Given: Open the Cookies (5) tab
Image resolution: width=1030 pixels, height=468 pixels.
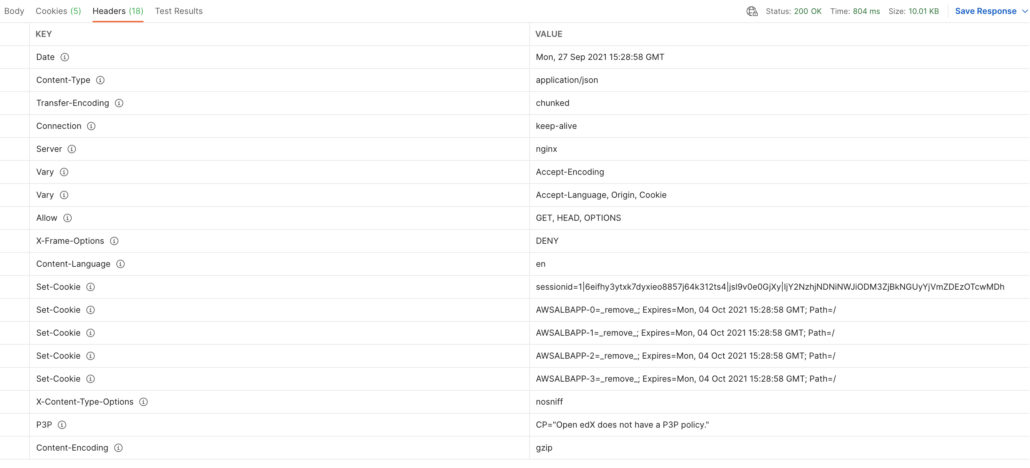Looking at the screenshot, I should (x=58, y=11).
